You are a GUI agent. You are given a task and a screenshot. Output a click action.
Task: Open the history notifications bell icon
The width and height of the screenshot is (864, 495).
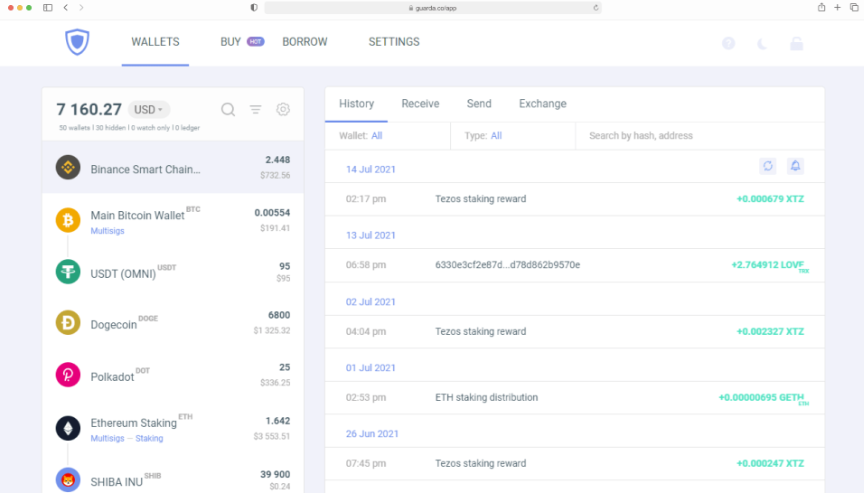795,166
